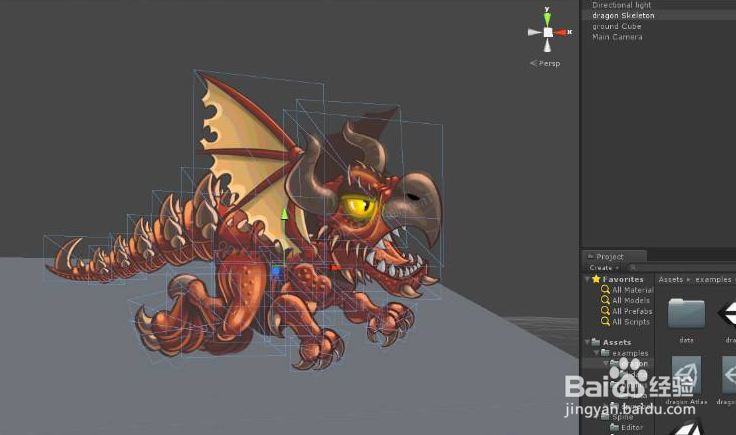736x435 pixels.
Task: Select the All Material saved search
Action: click(633, 290)
